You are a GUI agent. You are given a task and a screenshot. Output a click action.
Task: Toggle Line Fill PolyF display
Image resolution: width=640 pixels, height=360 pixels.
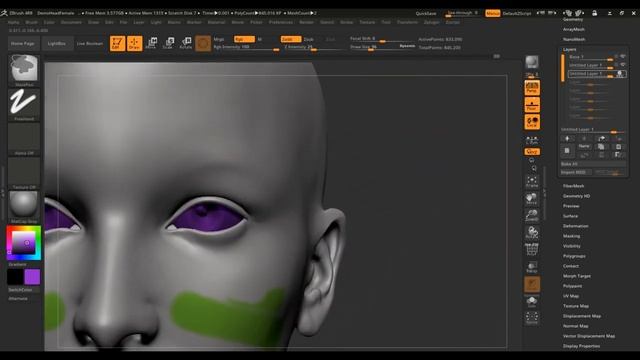(x=532, y=250)
